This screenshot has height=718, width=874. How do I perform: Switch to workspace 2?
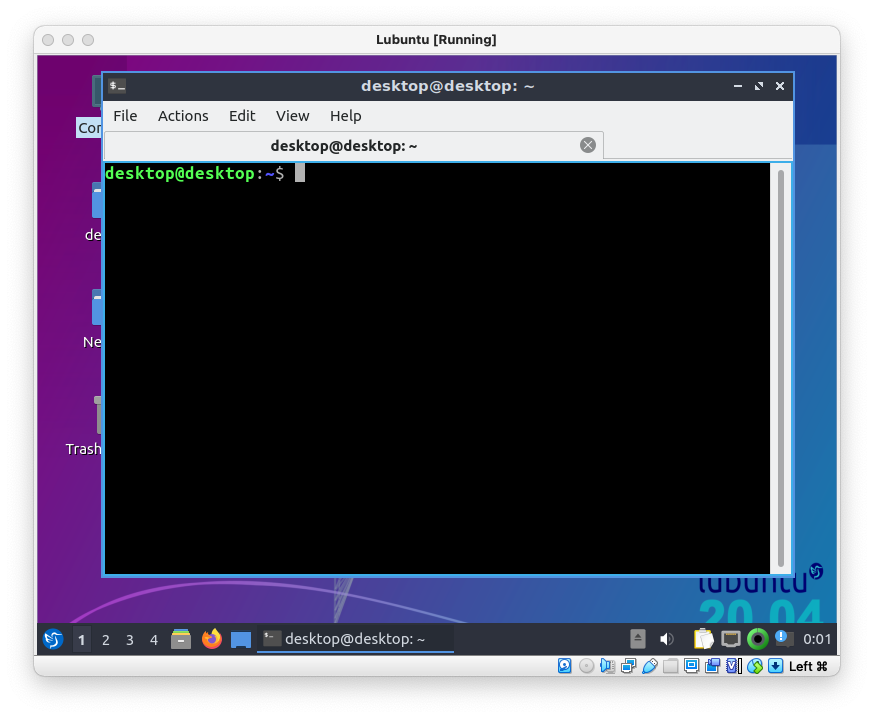105,640
